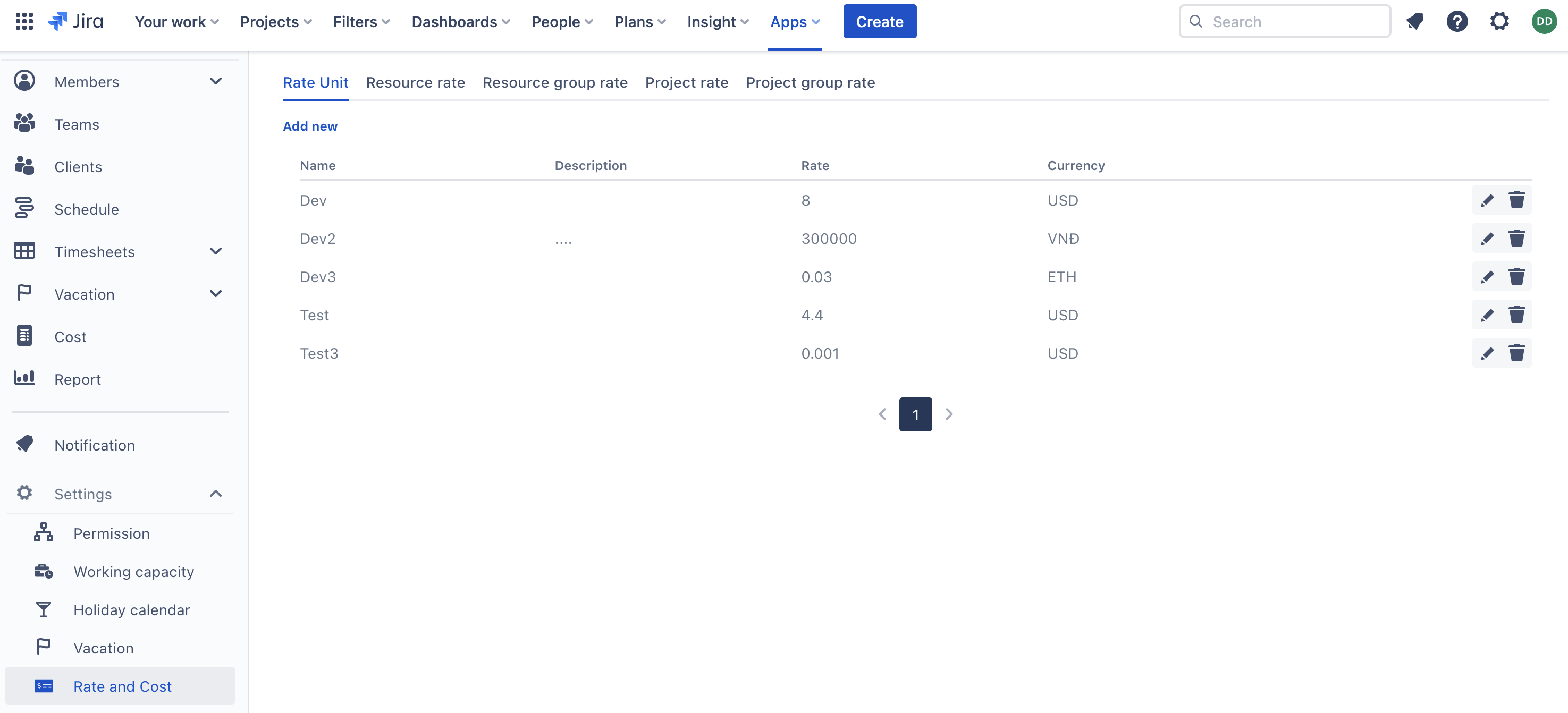Image resolution: width=1568 pixels, height=713 pixels.
Task: Open the Projects dropdown menu
Action: [x=276, y=22]
